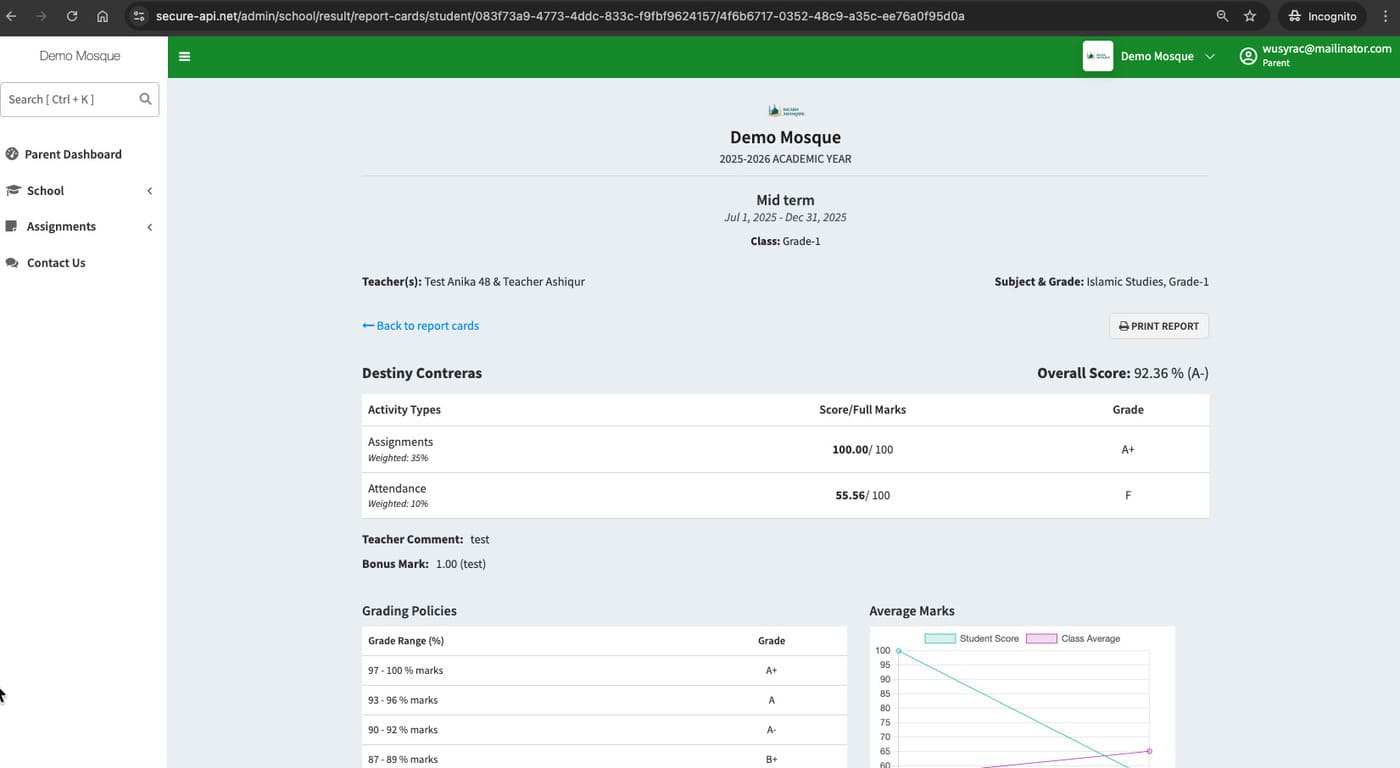Click Attendance row label
1400x768 pixels.
pos(397,488)
